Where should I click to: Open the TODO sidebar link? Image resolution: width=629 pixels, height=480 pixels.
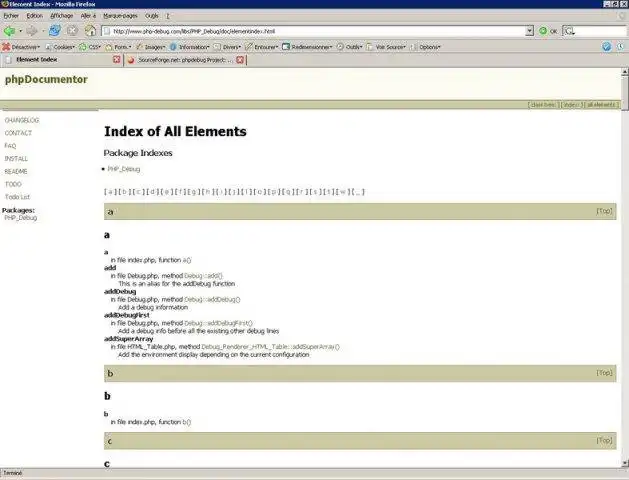pyautogui.click(x=13, y=184)
